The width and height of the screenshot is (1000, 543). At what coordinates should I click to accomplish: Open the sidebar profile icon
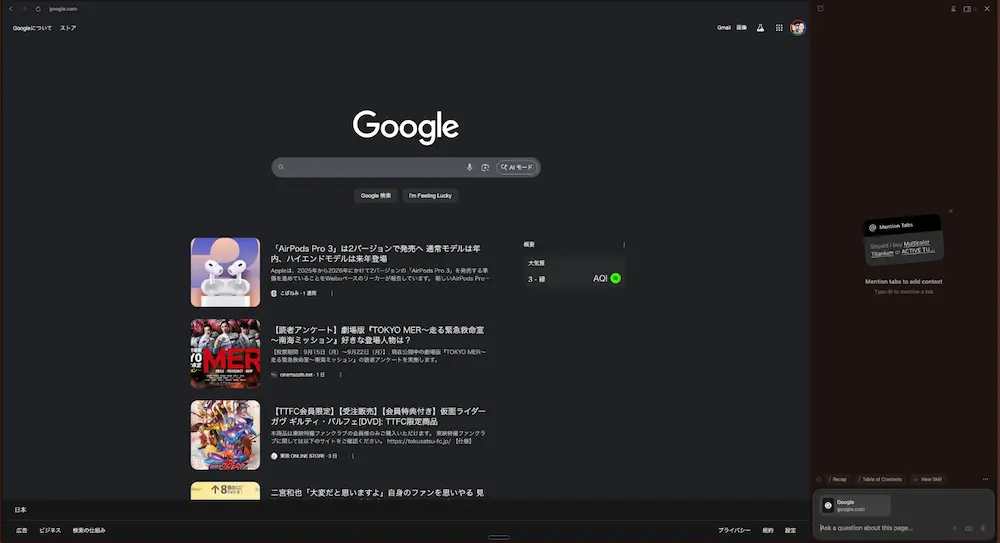[x=953, y=9]
